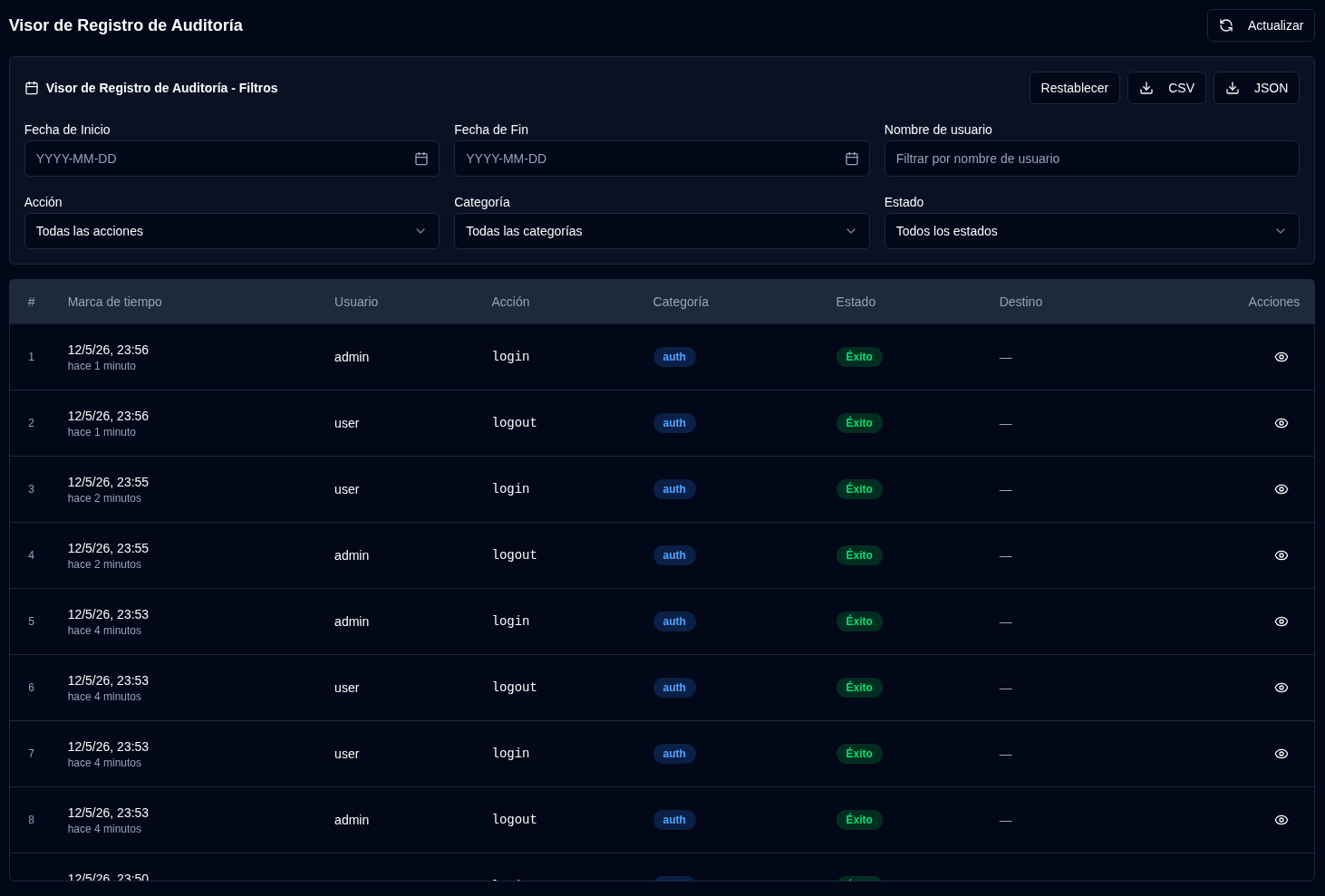Click 'hace 2 minutos' in row 3
1325x896 pixels.
click(104, 498)
